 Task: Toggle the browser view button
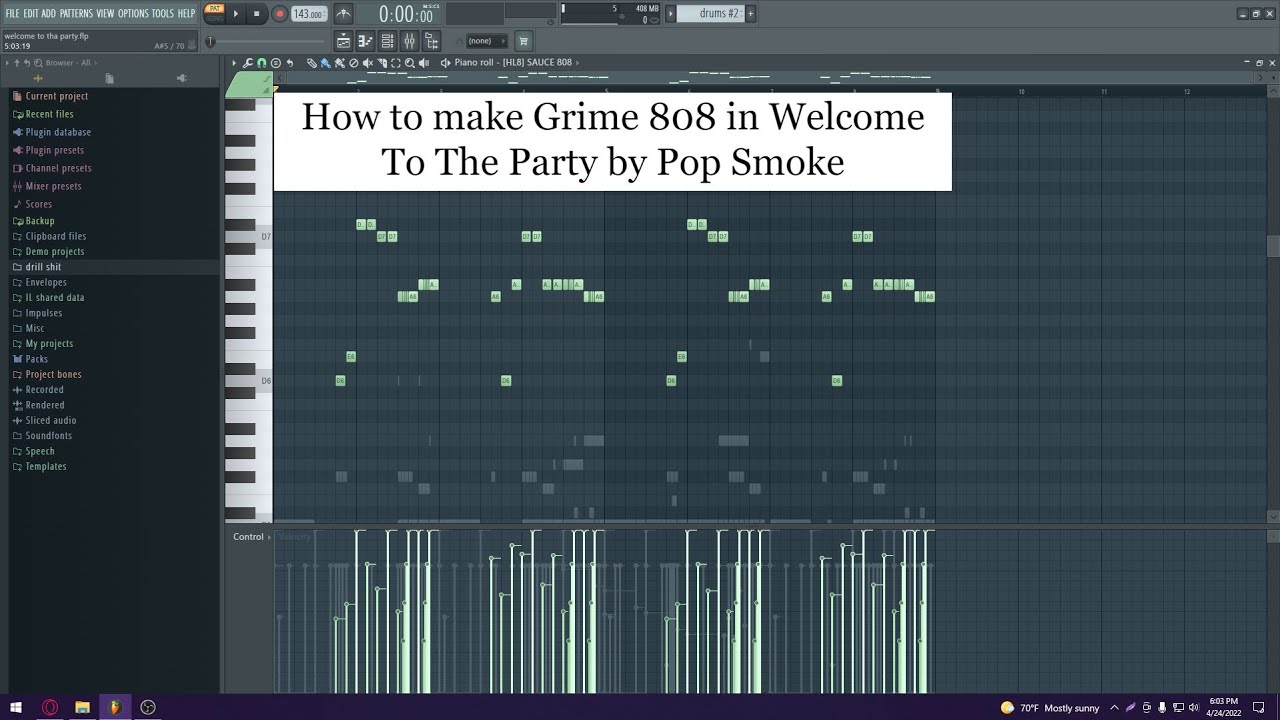point(431,41)
